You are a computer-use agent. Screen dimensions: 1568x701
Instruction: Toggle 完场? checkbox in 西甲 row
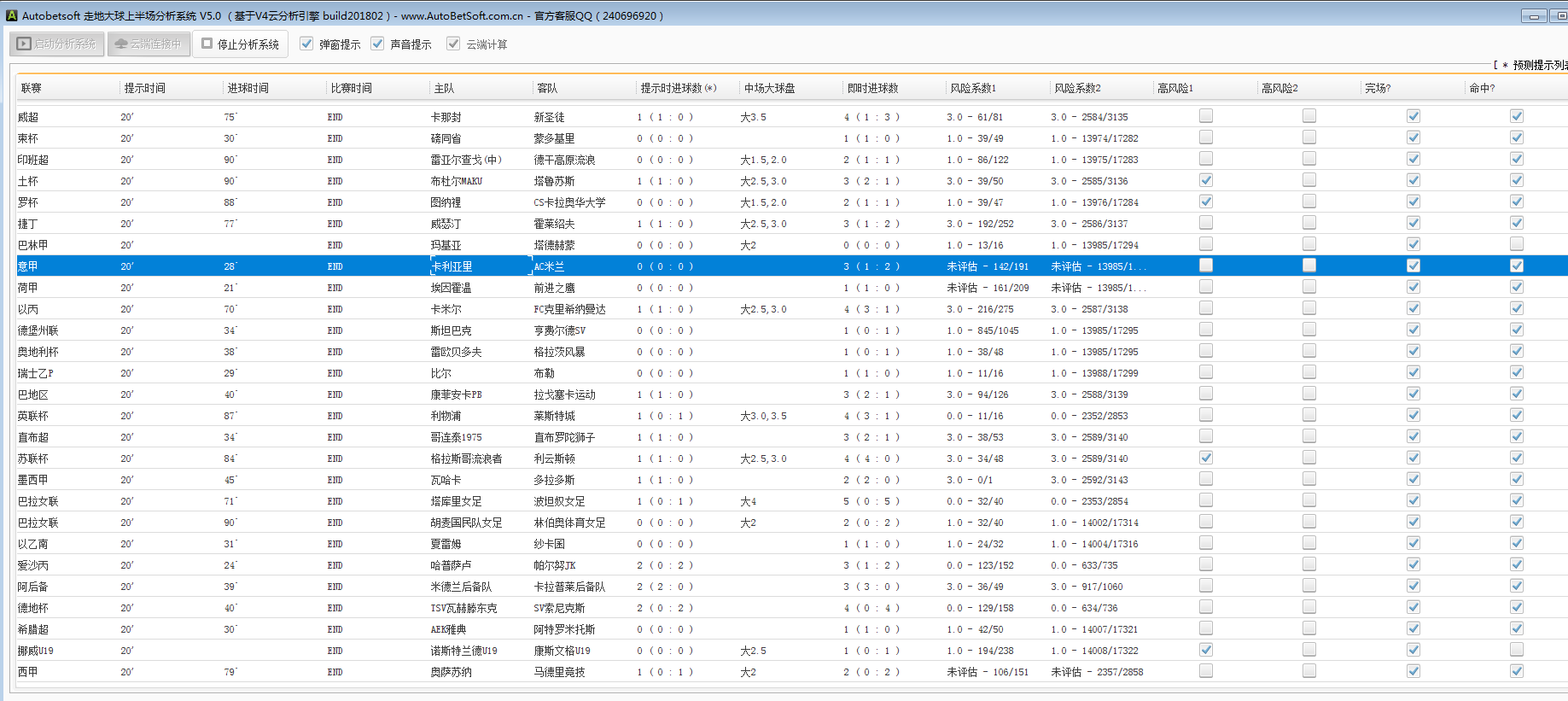pyautogui.click(x=1413, y=671)
